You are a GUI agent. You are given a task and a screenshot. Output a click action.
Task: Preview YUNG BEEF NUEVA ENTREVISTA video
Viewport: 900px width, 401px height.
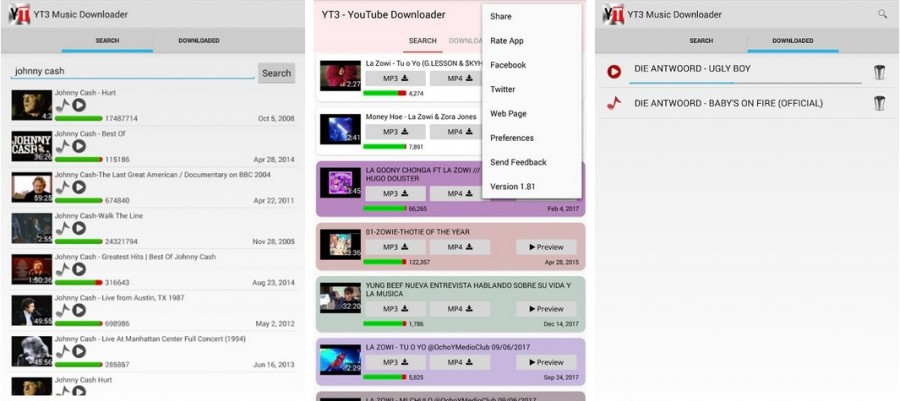point(546,309)
